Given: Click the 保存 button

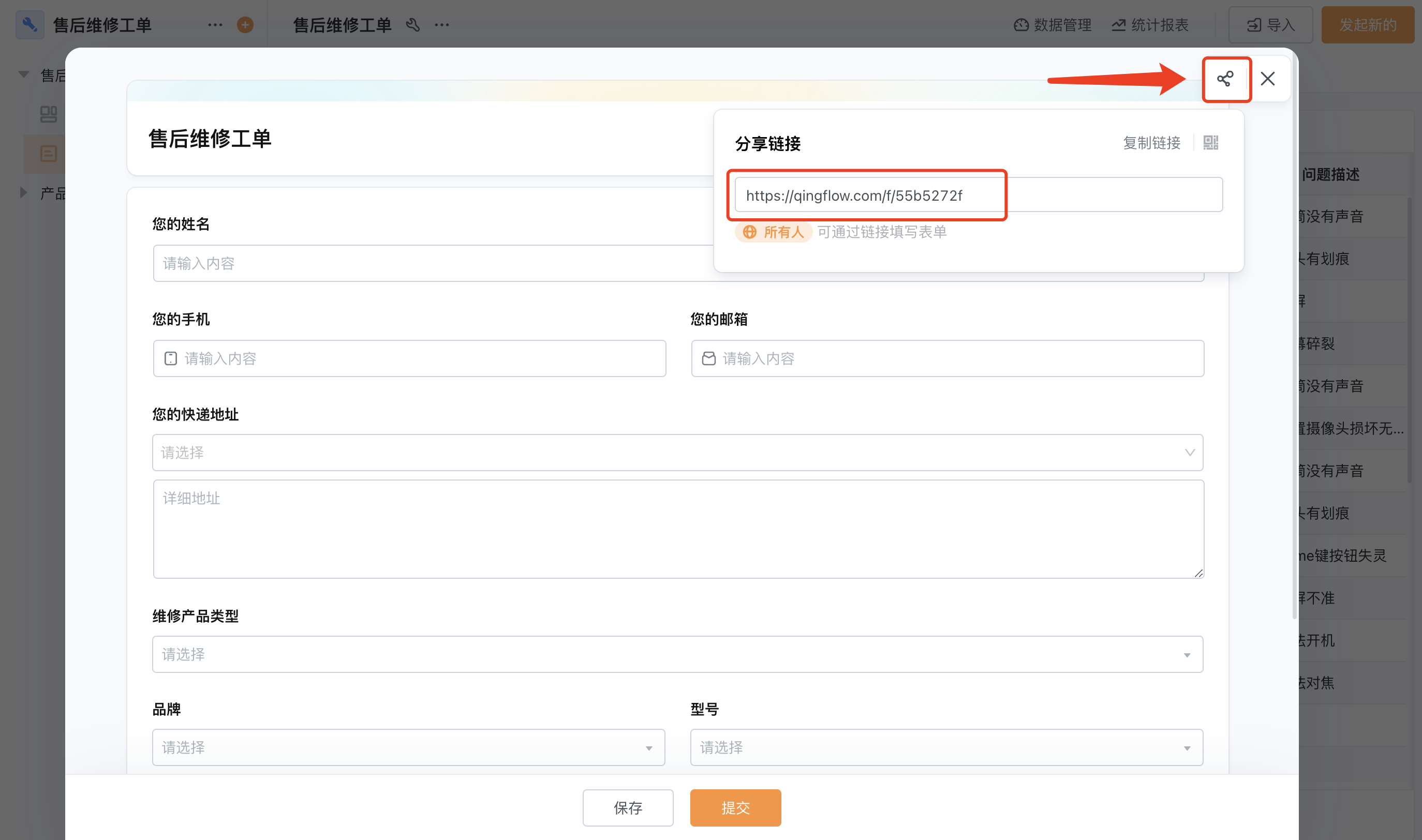Looking at the screenshot, I should click(628, 808).
